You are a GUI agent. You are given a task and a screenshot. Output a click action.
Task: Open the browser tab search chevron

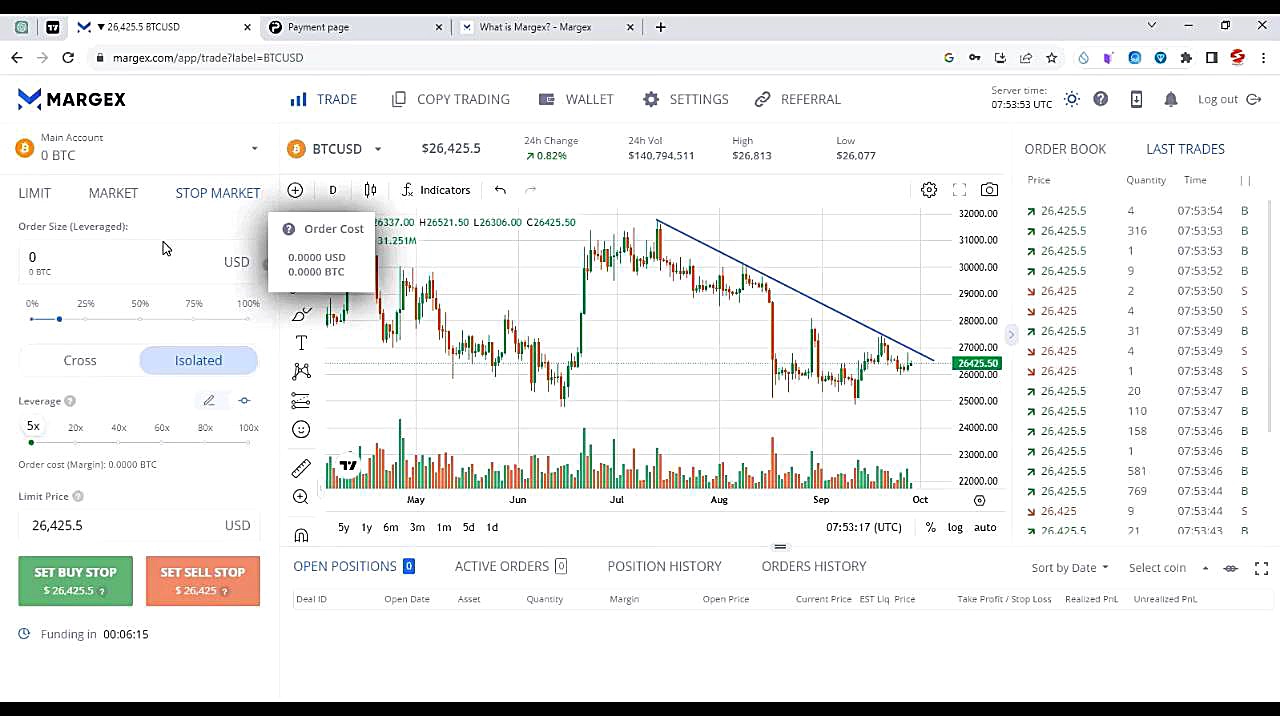pos(1151,25)
